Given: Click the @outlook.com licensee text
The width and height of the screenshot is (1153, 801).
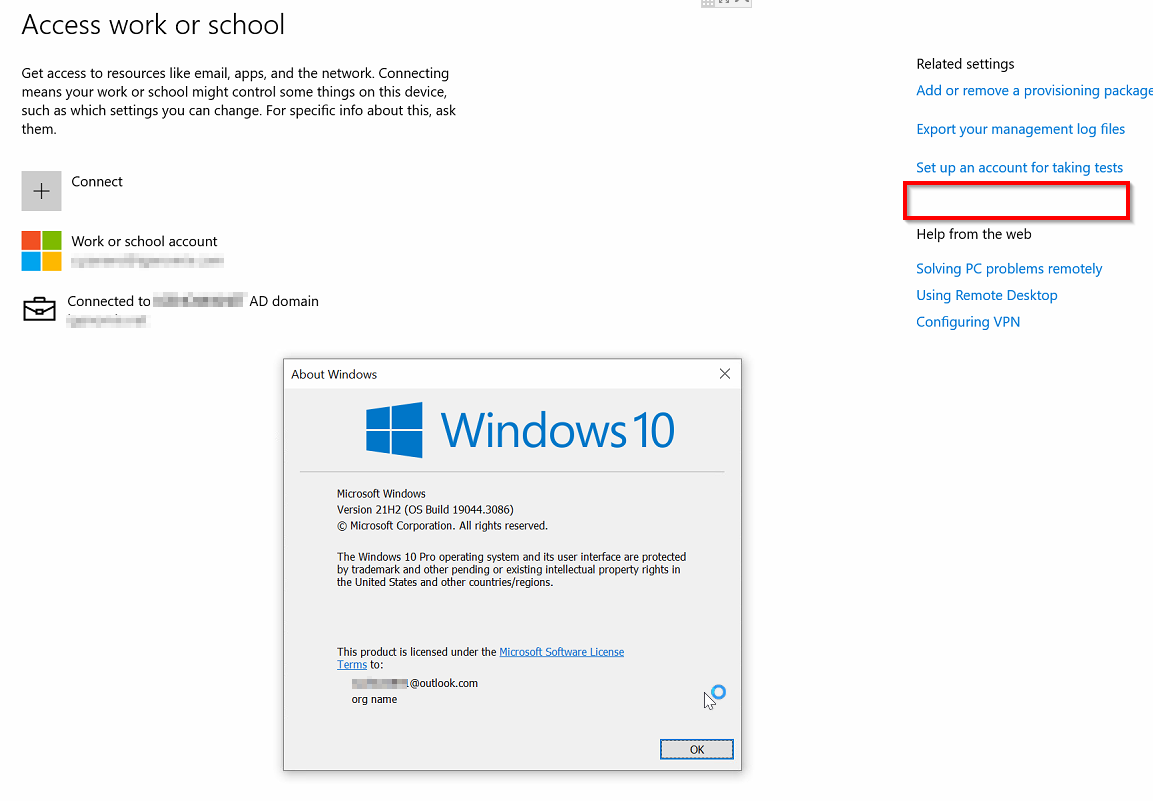Looking at the screenshot, I should coord(415,683).
